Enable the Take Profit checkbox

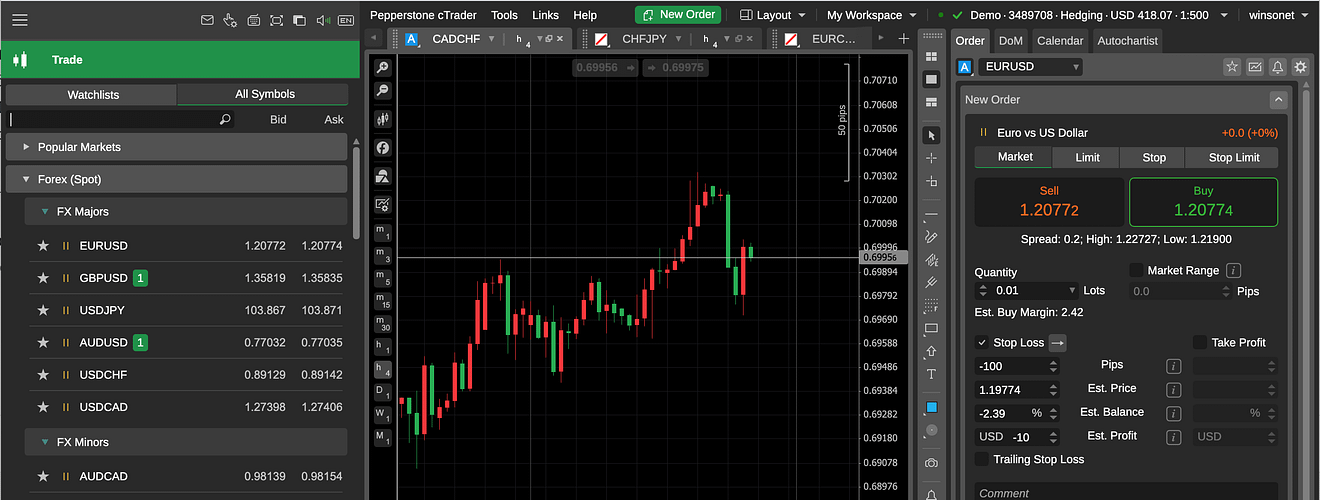click(x=1200, y=342)
